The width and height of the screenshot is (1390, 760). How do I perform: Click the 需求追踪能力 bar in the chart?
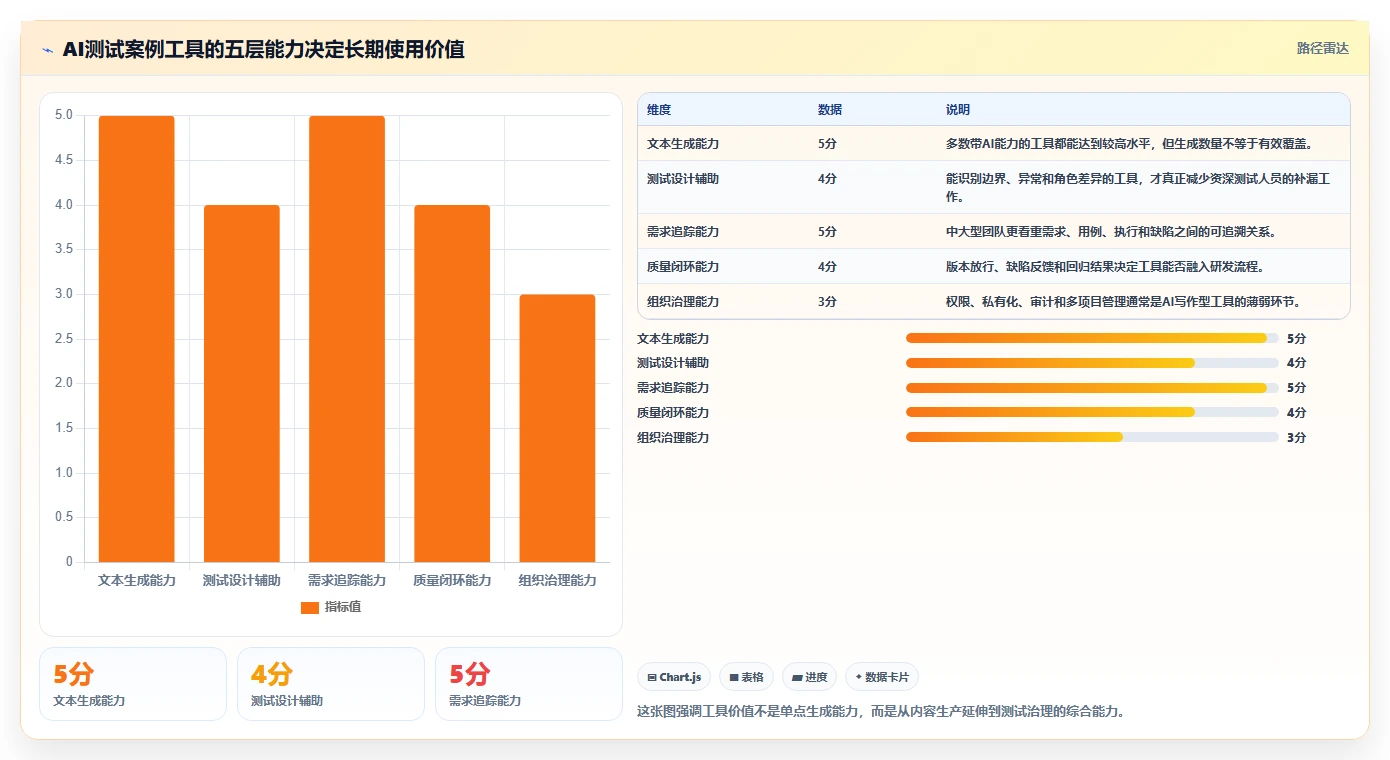point(347,339)
